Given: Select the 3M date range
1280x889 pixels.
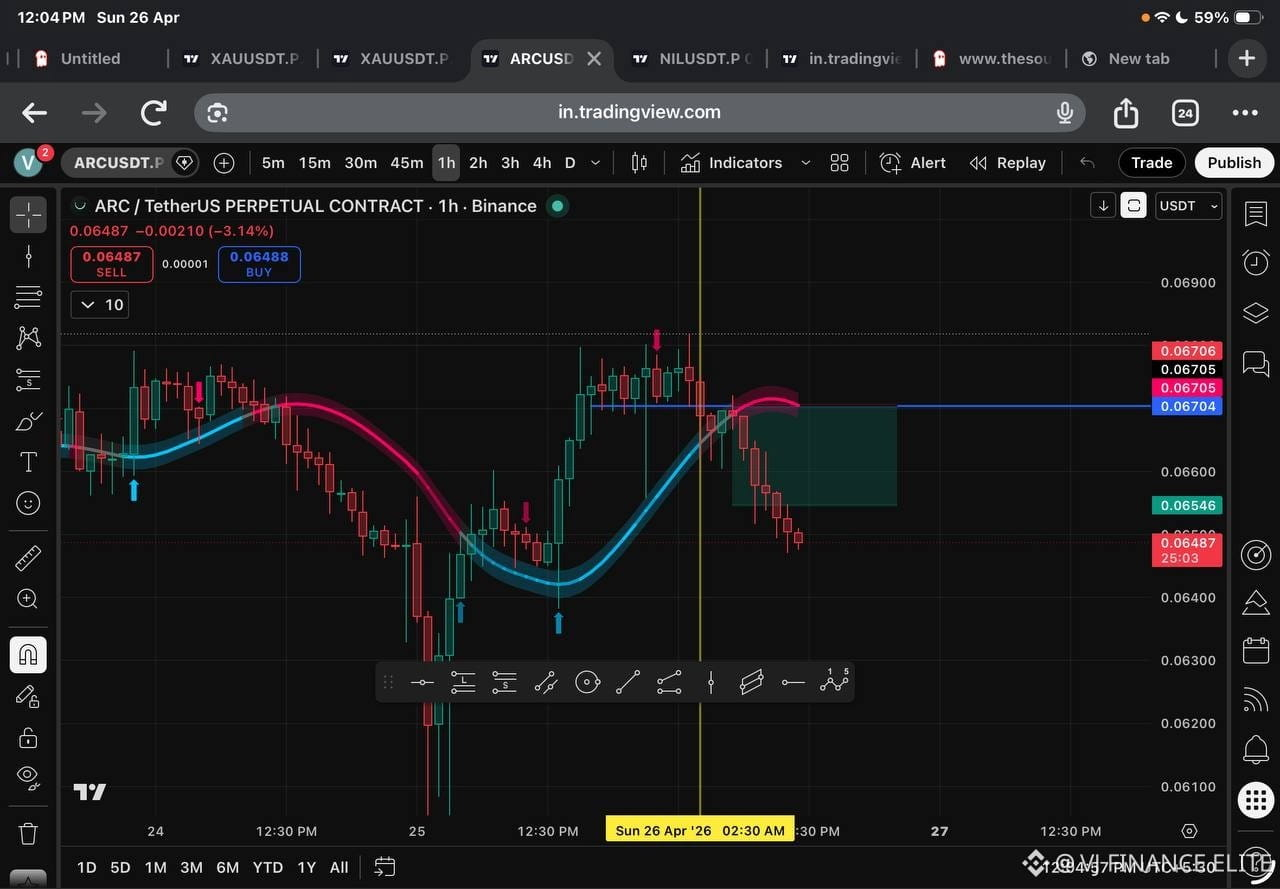Looking at the screenshot, I should pos(191,867).
